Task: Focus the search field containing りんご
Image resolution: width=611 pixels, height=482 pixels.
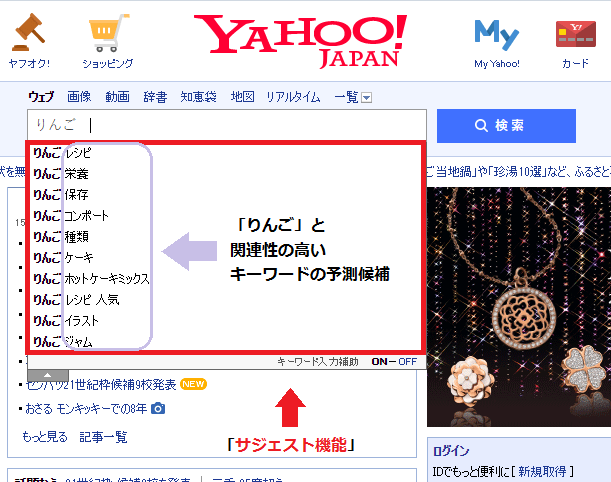Action: [227, 125]
